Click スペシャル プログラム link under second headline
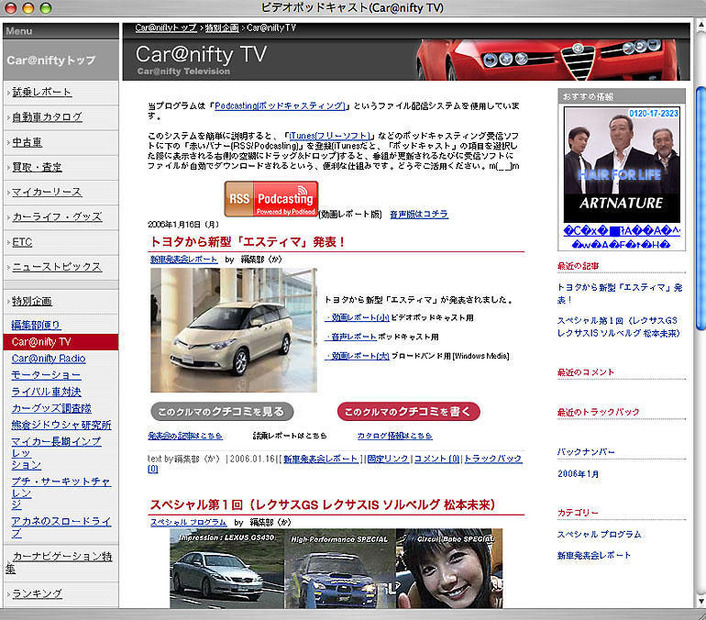Screen dimensions: 706x620 coord(189,522)
